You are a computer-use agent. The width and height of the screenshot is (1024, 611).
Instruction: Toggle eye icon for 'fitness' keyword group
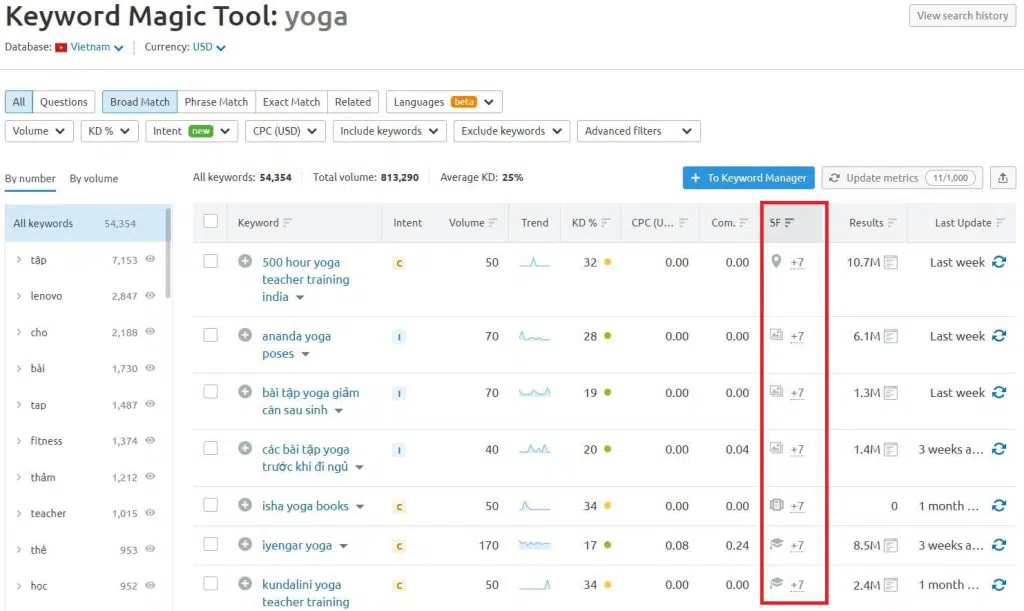click(x=150, y=440)
